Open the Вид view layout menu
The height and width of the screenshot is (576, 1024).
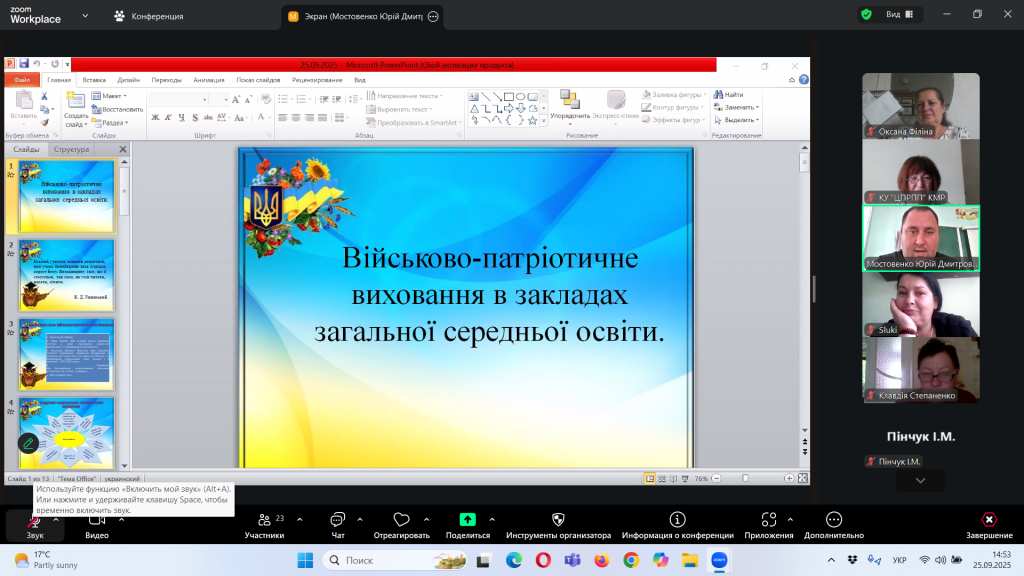pos(896,14)
